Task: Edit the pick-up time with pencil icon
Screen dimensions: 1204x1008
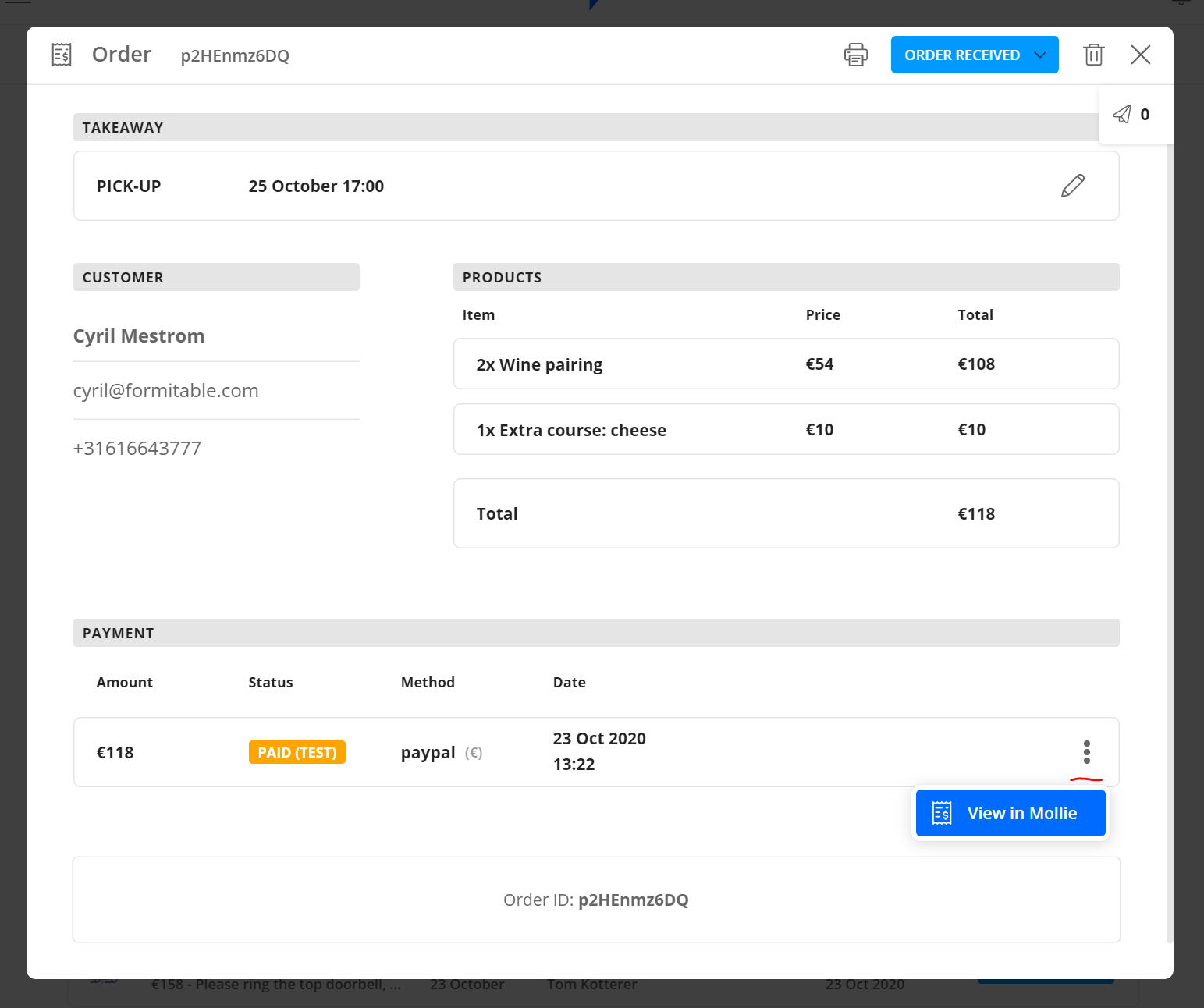Action: pos(1073,186)
